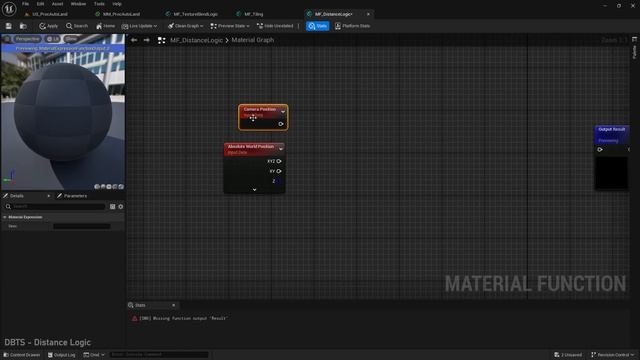
Task: Toggle Hide Unrelated nodes
Action: (x=275, y=26)
